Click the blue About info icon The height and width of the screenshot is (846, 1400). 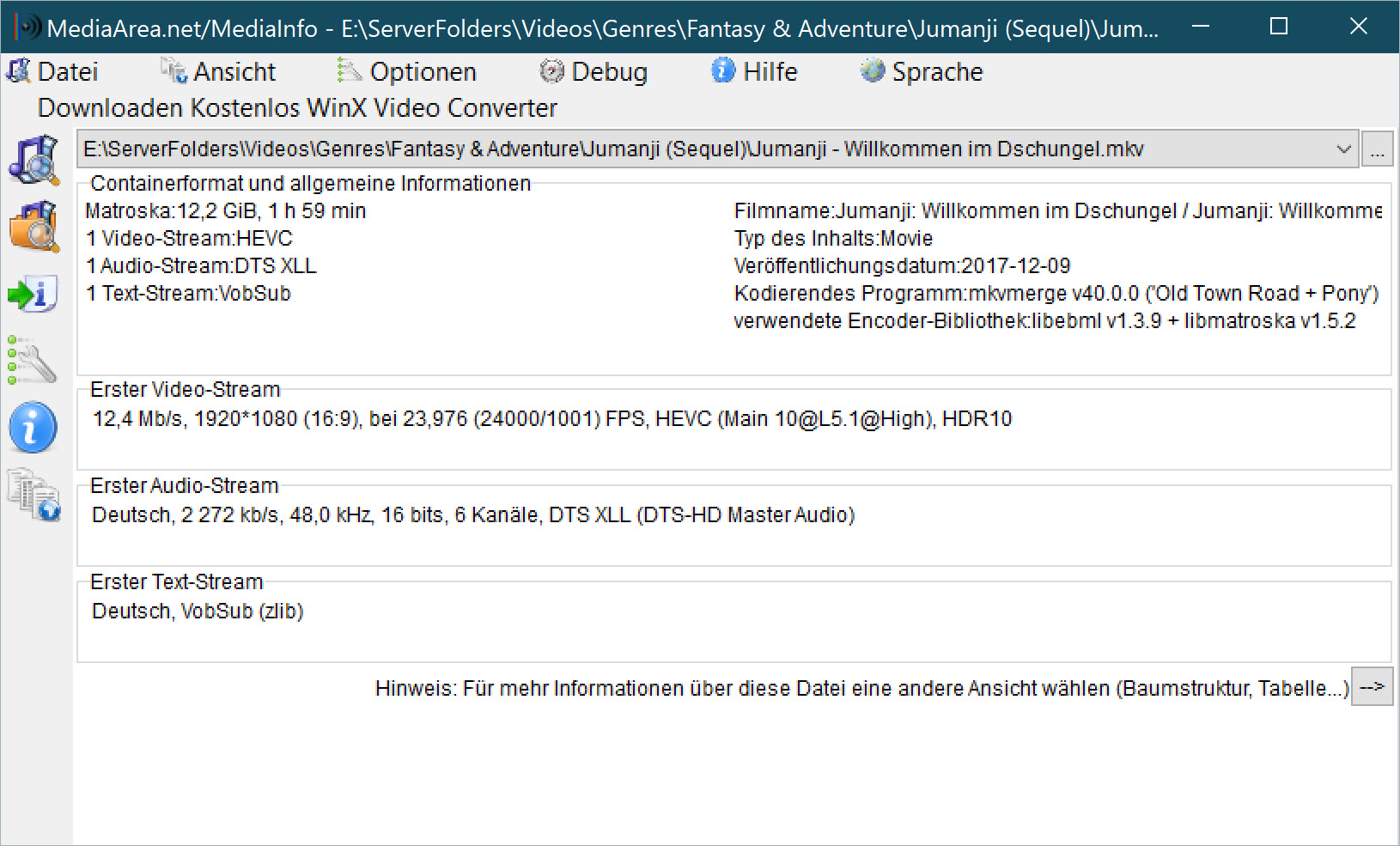(33, 427)
